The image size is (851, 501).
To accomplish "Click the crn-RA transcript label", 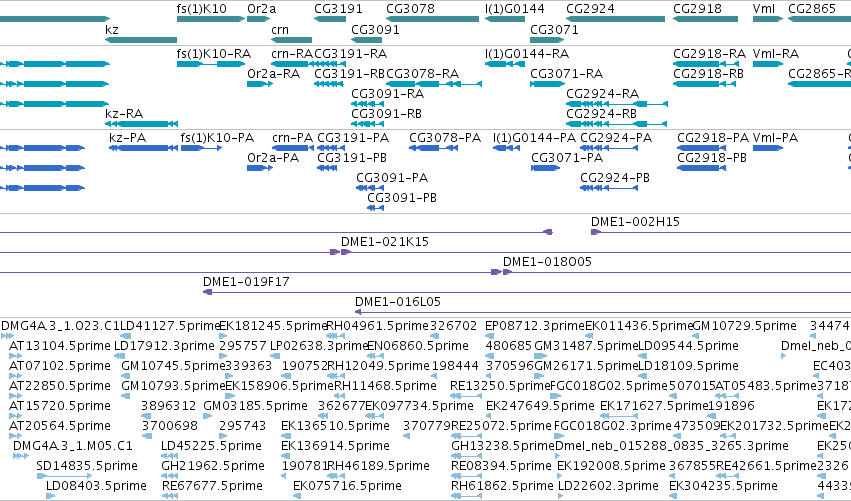I will point(292,54).
